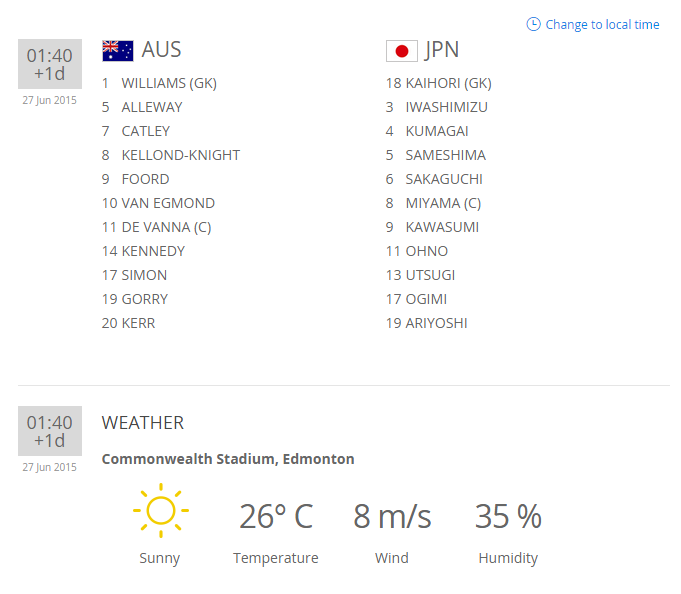This screenshot has width=681, height=594.
Task: Click the 01:40 +1d weather time box
Action: tap(50, 431)
